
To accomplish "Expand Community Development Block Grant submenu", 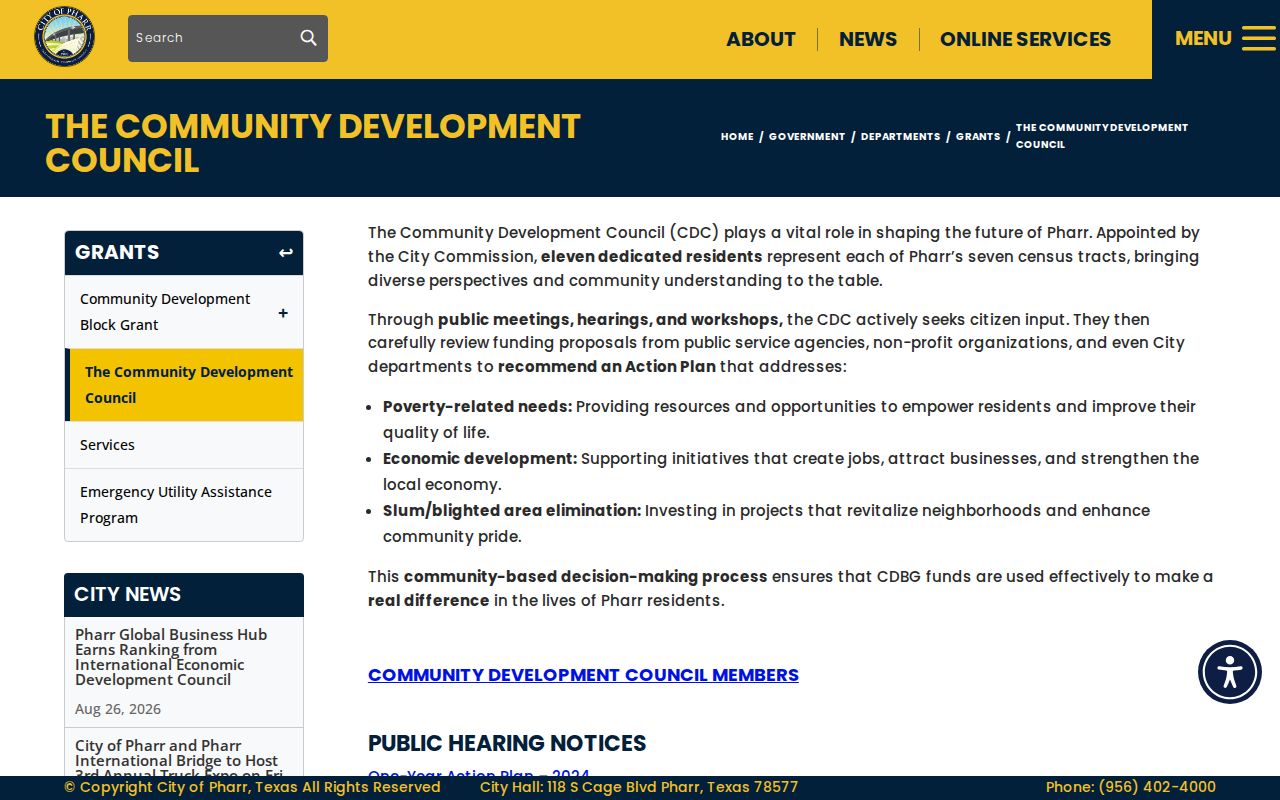I will [x=283, y=313].
